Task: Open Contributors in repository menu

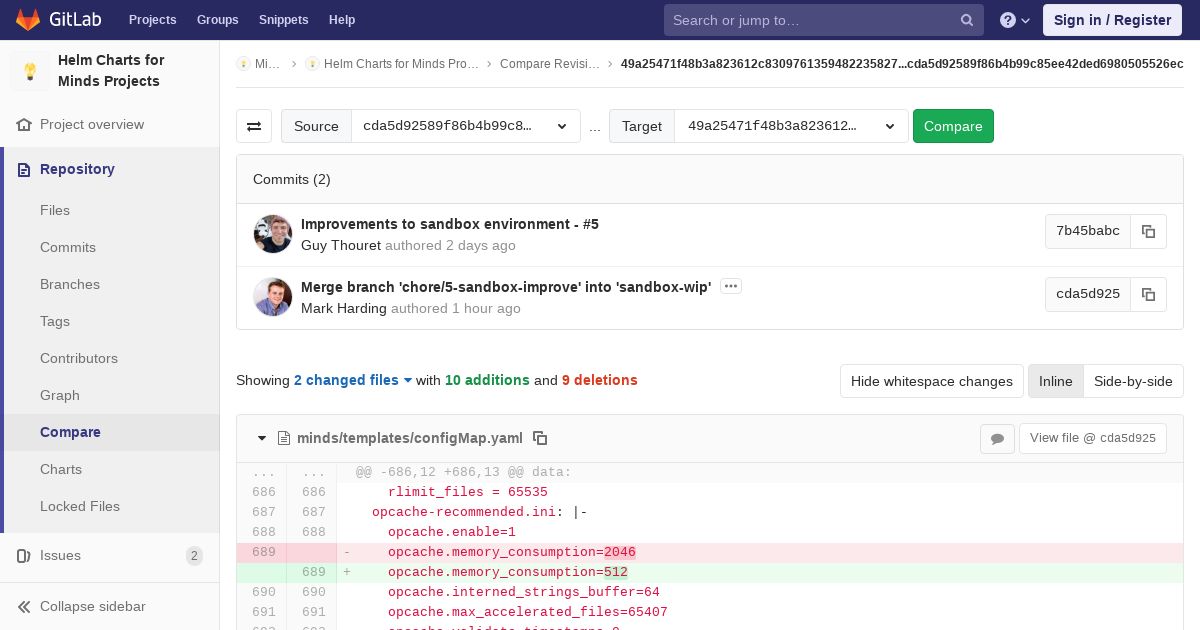Action: 79,358
